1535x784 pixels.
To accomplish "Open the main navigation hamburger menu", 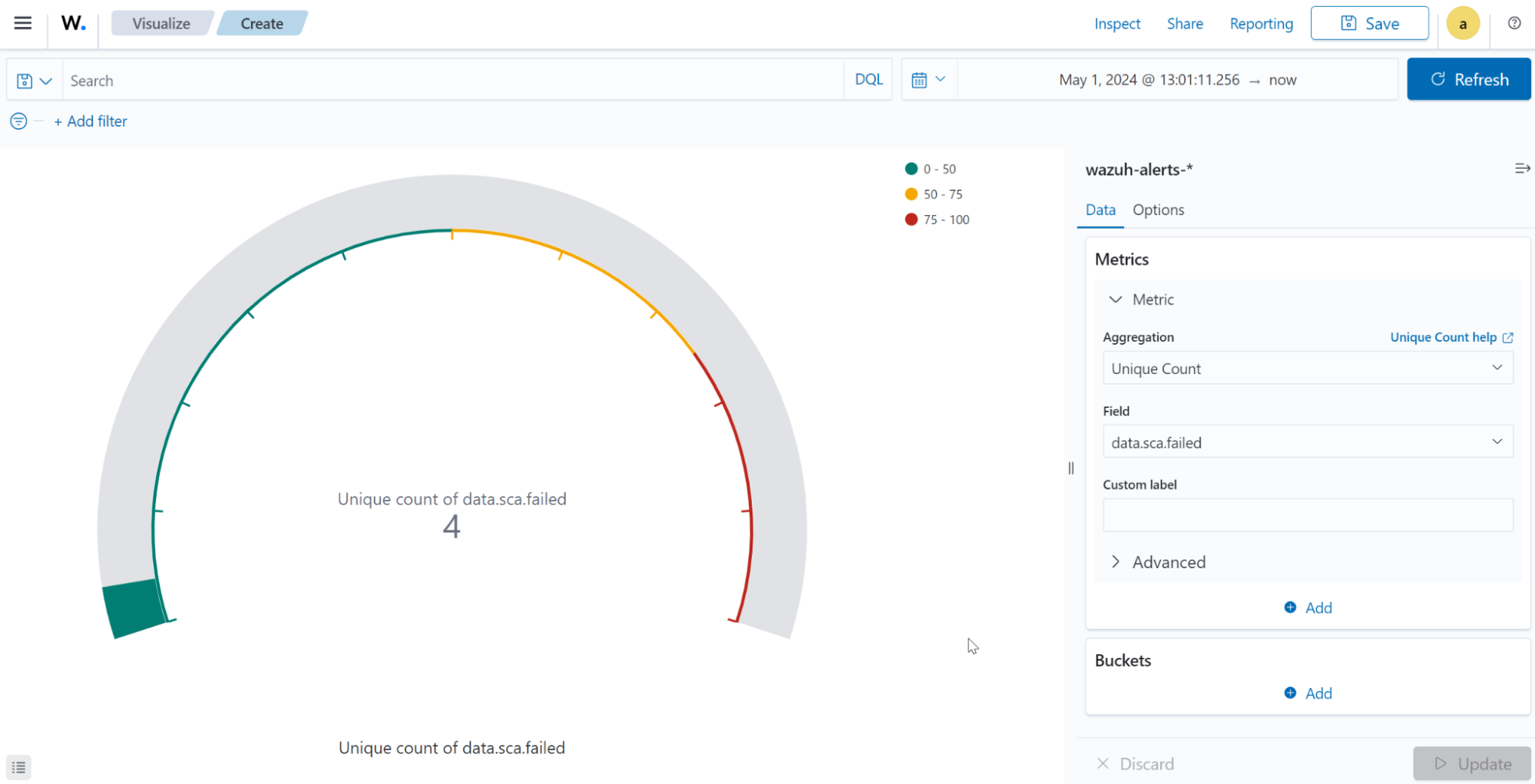I will [x=22, y=23].
